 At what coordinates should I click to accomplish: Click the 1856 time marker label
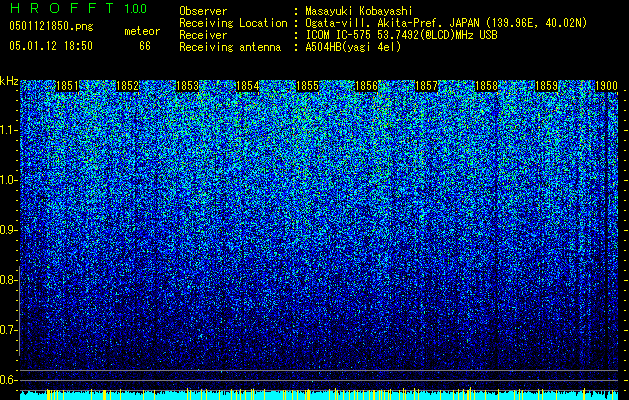[x=367, y=86]
